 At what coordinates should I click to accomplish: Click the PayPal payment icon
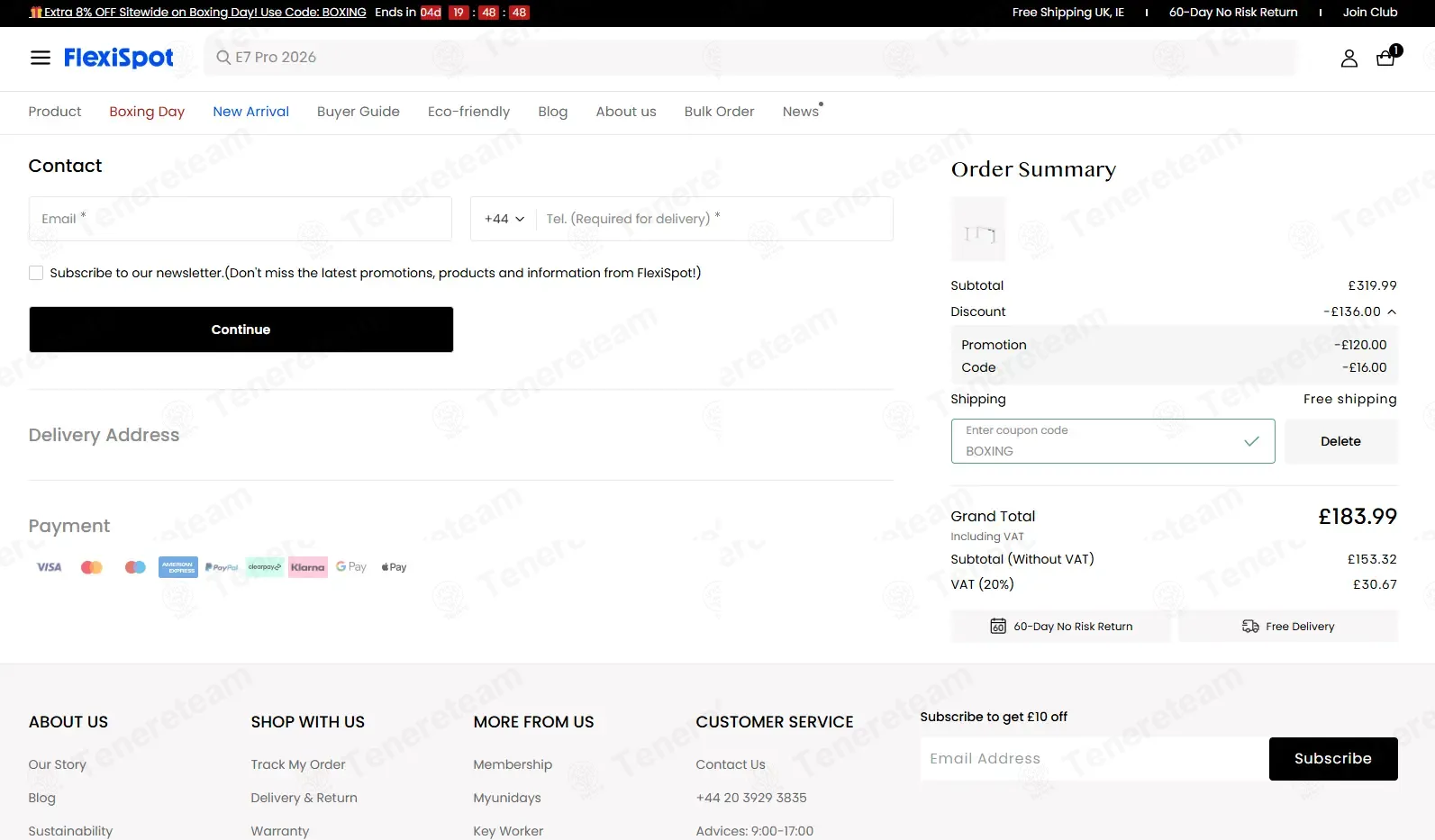coord(222,567)
